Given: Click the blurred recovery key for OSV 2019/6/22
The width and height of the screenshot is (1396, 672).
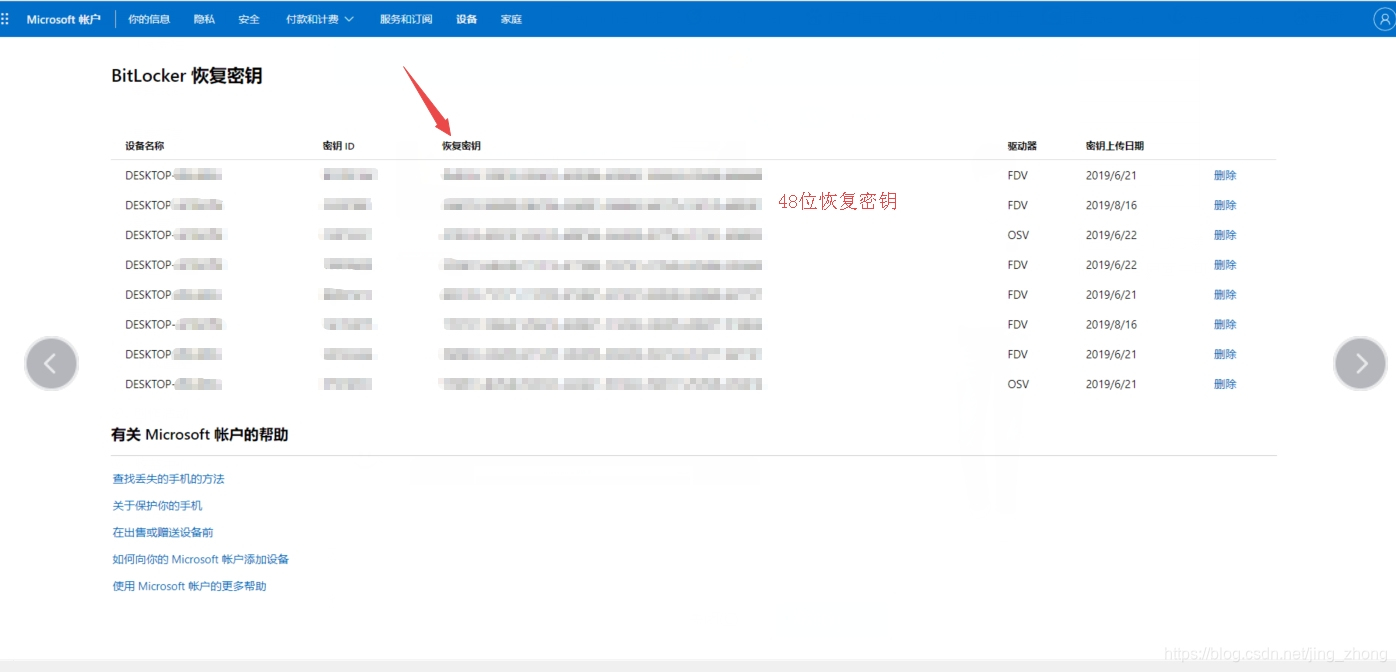Looking at the screenshot, I should (602, 235).
